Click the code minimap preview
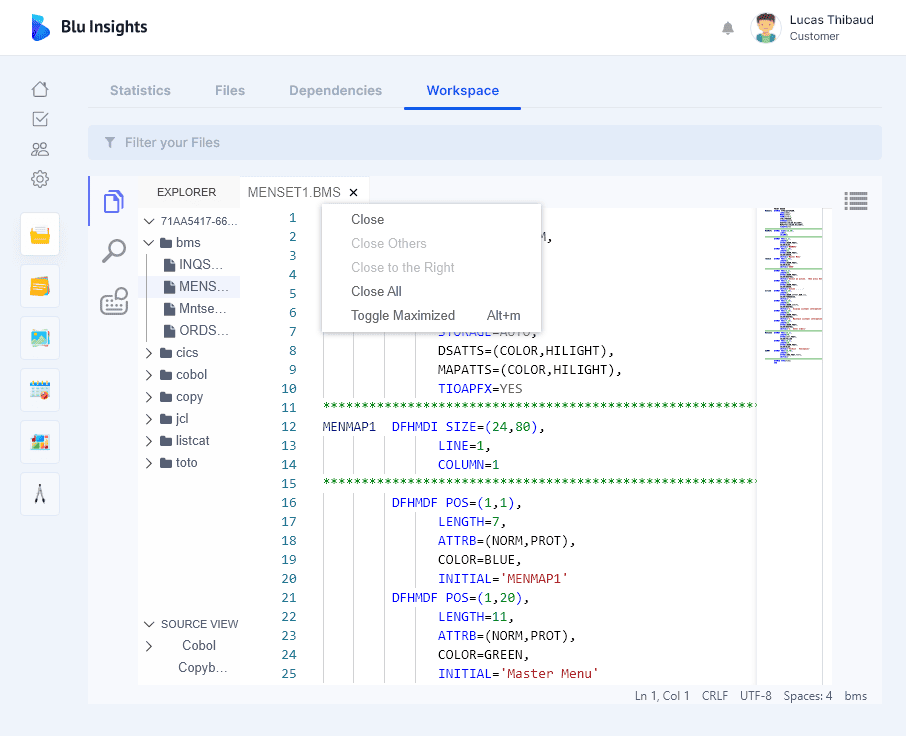 793,285
